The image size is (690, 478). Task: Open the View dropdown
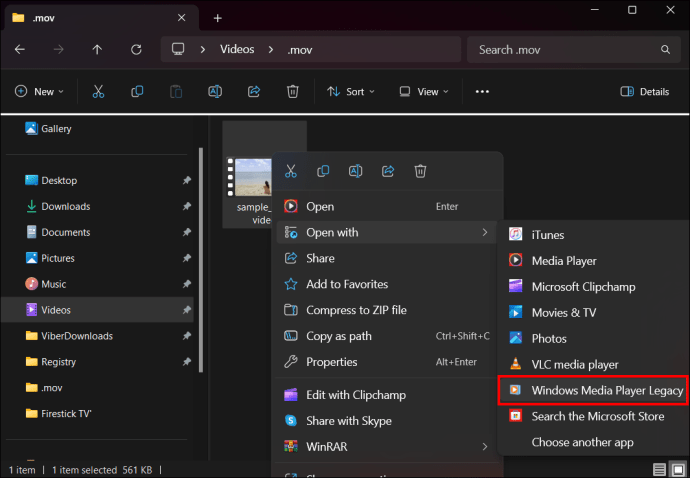(424, 92)
